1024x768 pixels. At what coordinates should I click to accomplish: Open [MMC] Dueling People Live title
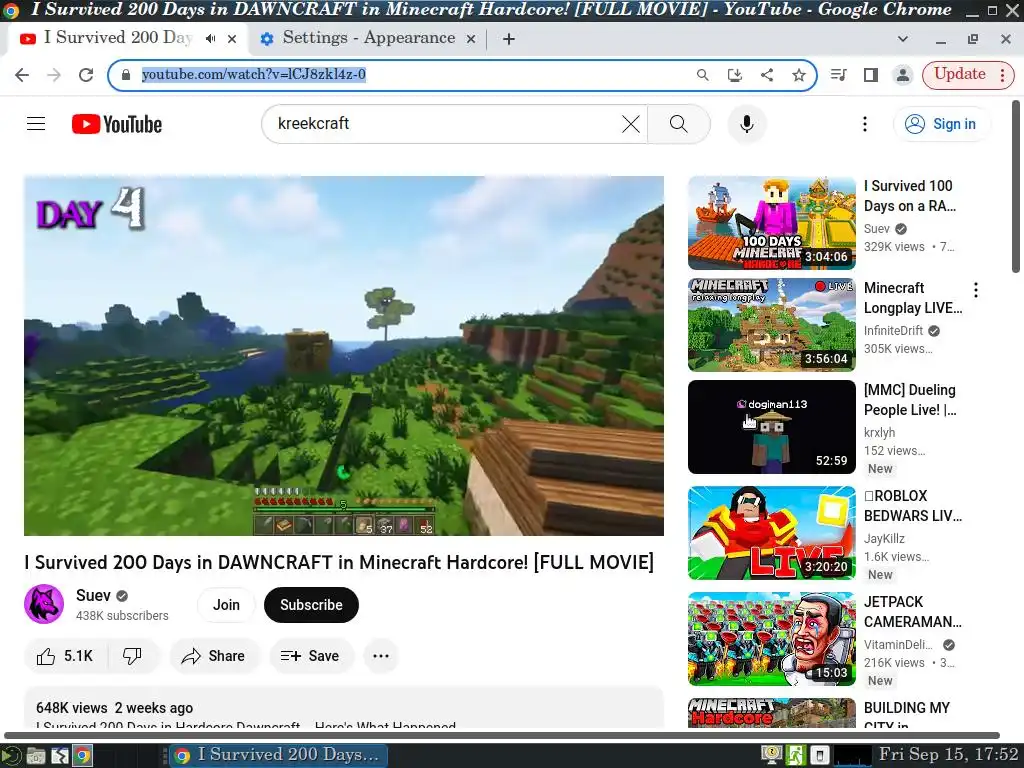click(x=910, y=400)
